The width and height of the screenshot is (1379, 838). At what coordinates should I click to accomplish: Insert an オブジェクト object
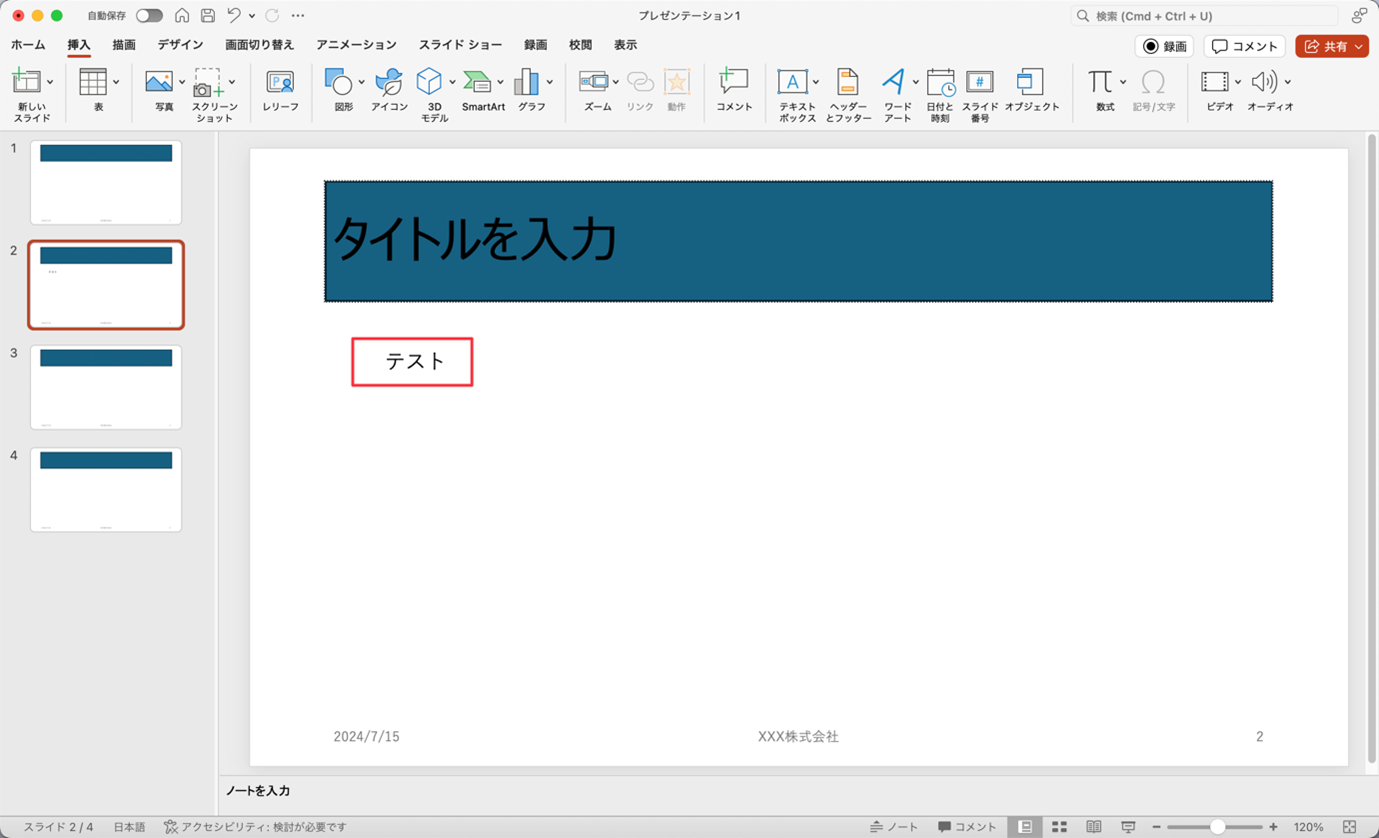tap(1030, 82)
